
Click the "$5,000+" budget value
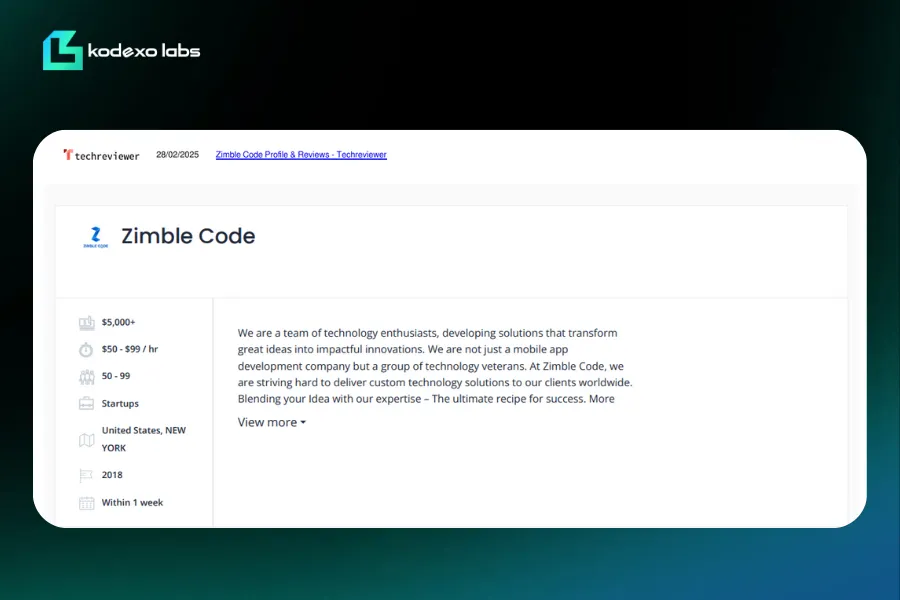pyautogui.click(x=118, y=322)
